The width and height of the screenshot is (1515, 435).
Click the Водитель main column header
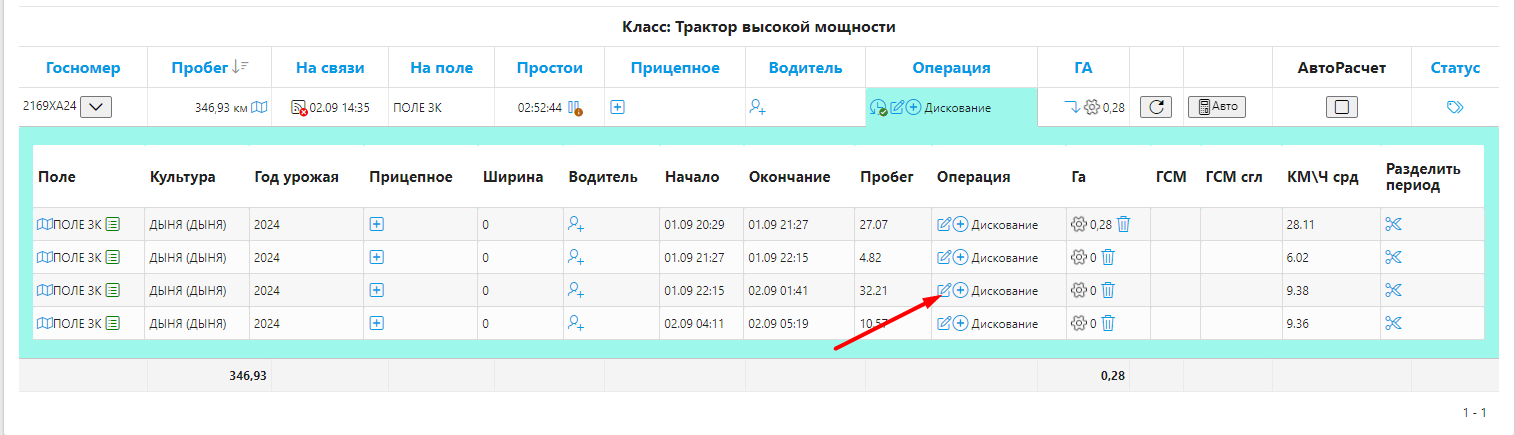pyautogui.click(x=805, y=68)
